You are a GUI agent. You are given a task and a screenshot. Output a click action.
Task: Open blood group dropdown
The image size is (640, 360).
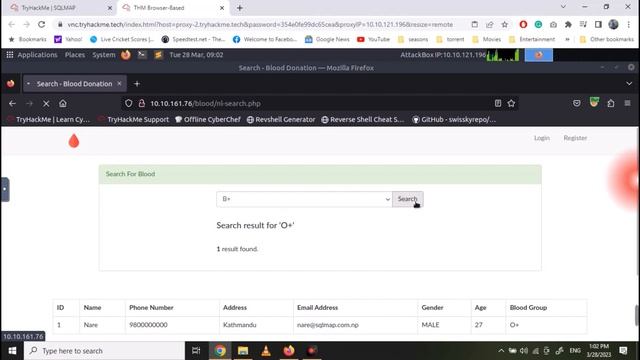[304, 199]
